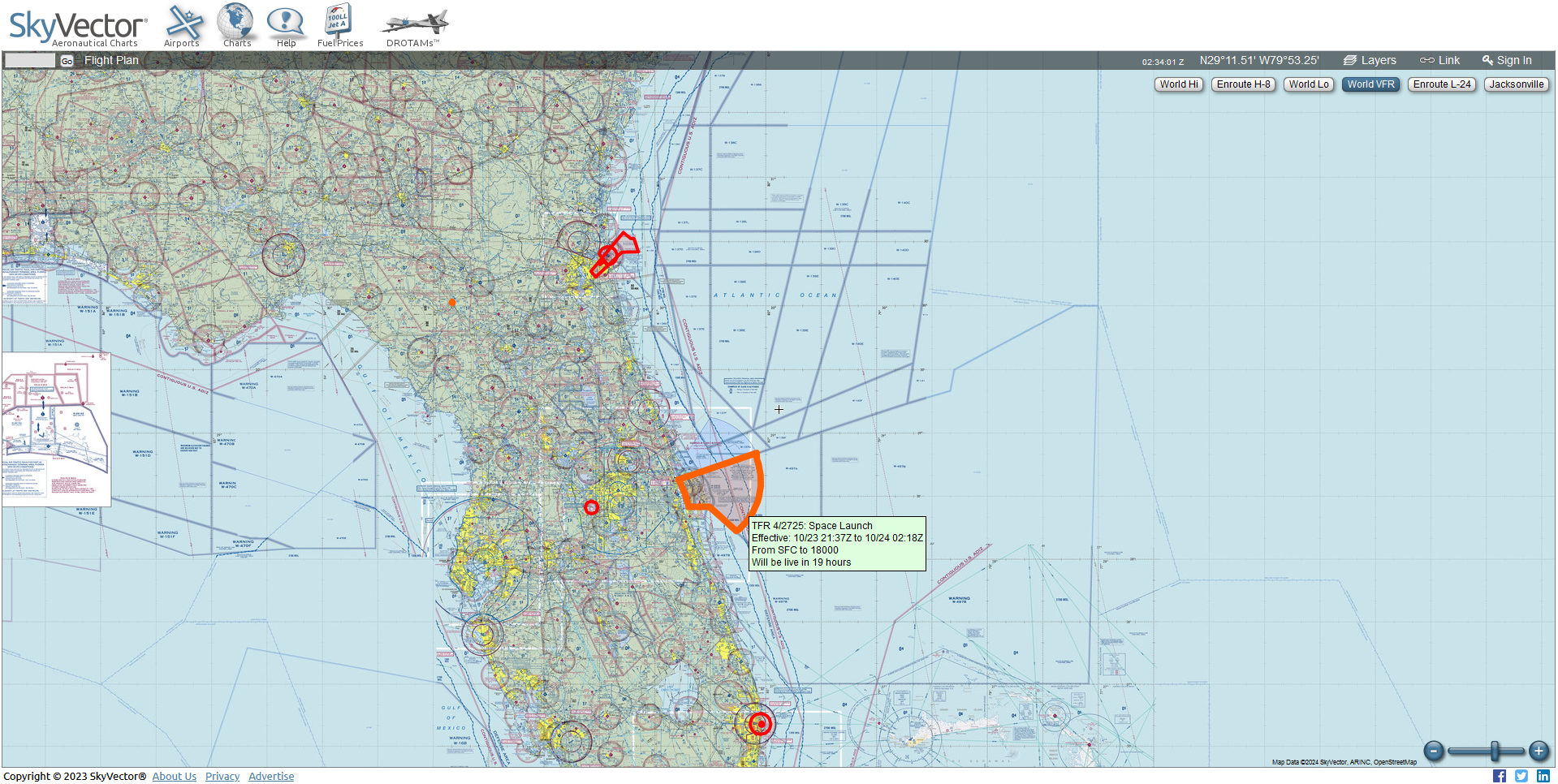This screenshot has height=784, width=1558.
Task: Click the coordinates readout N29°11.51' W79°53.25'
Action: (1259, 60)
